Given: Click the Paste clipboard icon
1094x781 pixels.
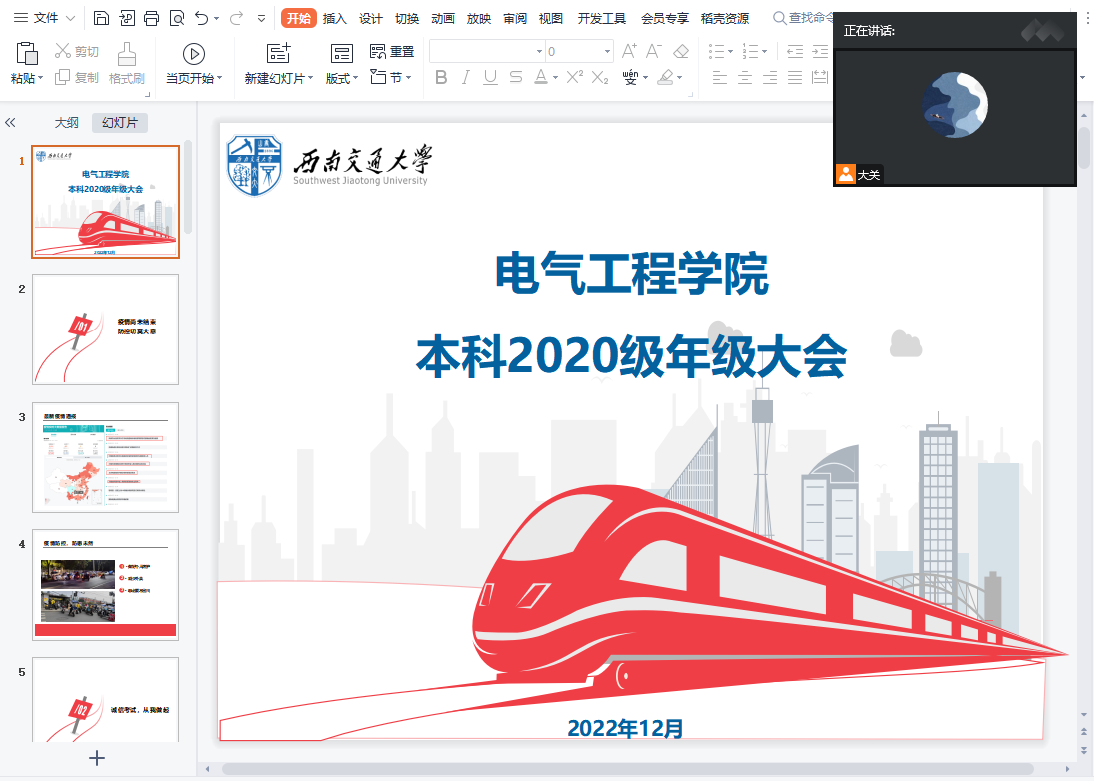Looking at the screenshot, I should pos(27,54).
